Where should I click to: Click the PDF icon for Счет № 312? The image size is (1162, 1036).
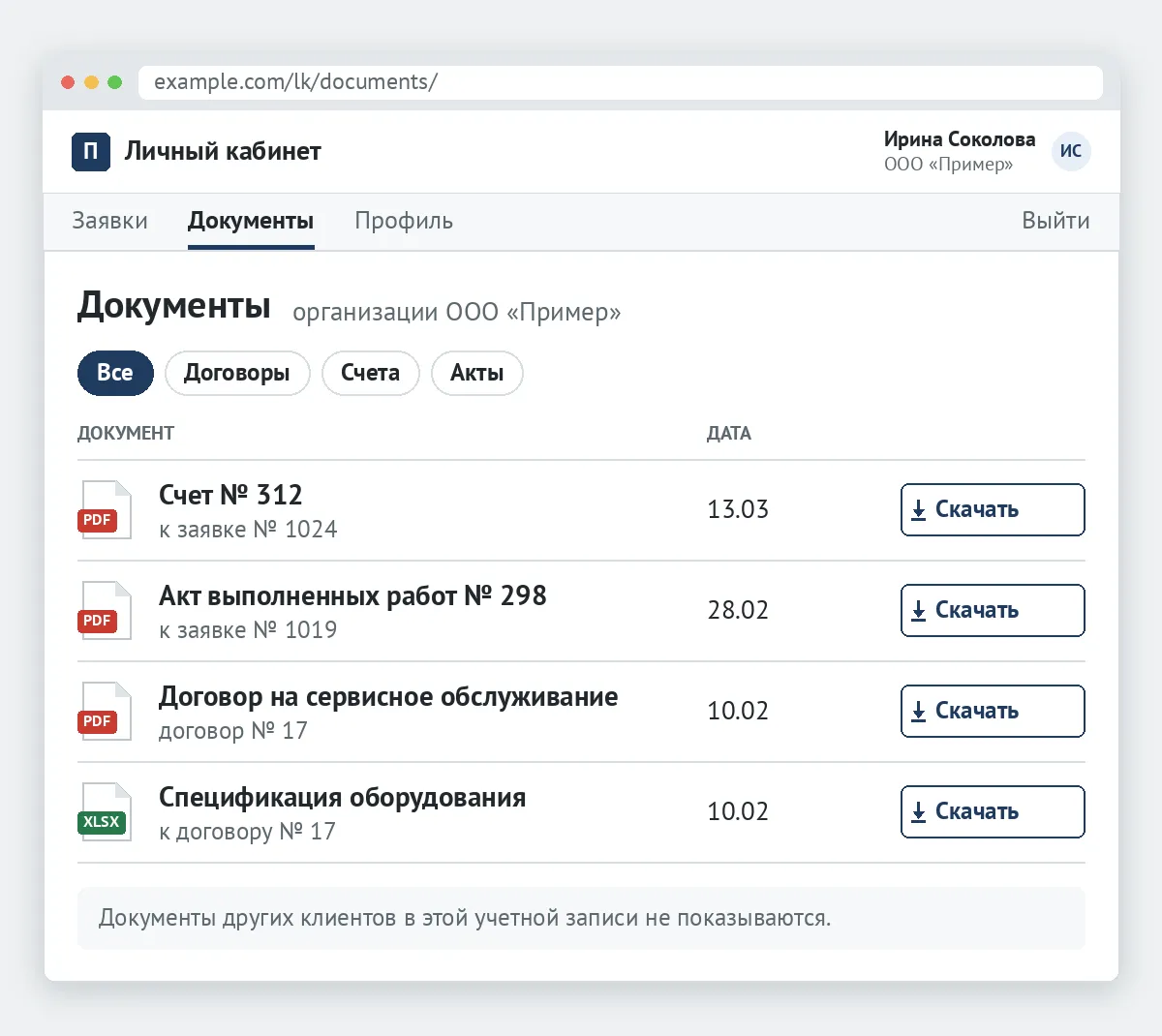(105, 510)
